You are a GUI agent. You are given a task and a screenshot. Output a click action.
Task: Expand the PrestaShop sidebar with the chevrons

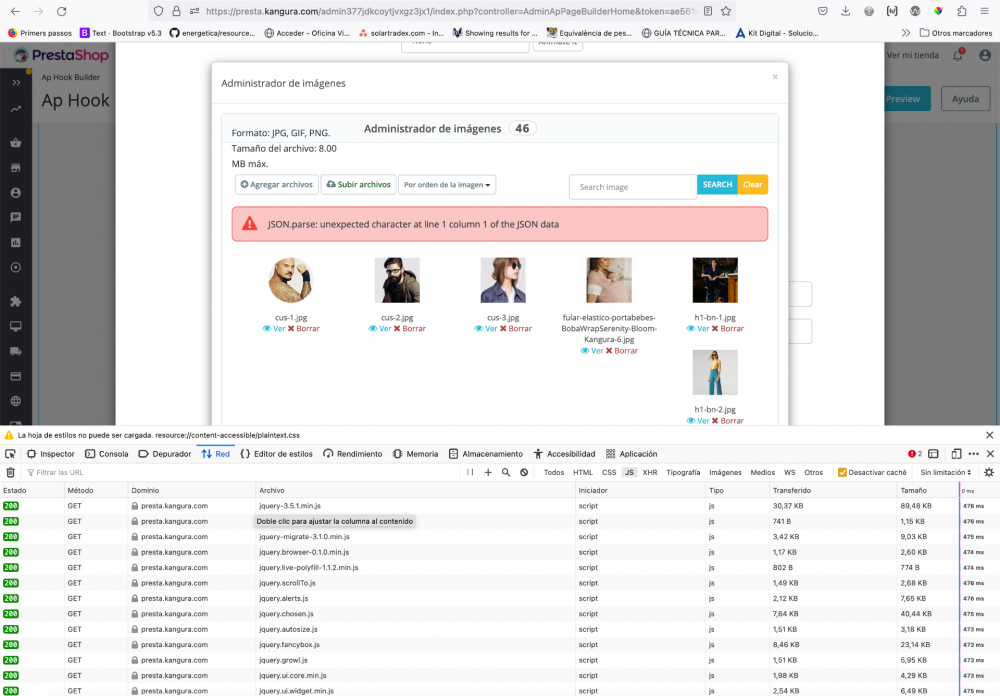[16, 82]
